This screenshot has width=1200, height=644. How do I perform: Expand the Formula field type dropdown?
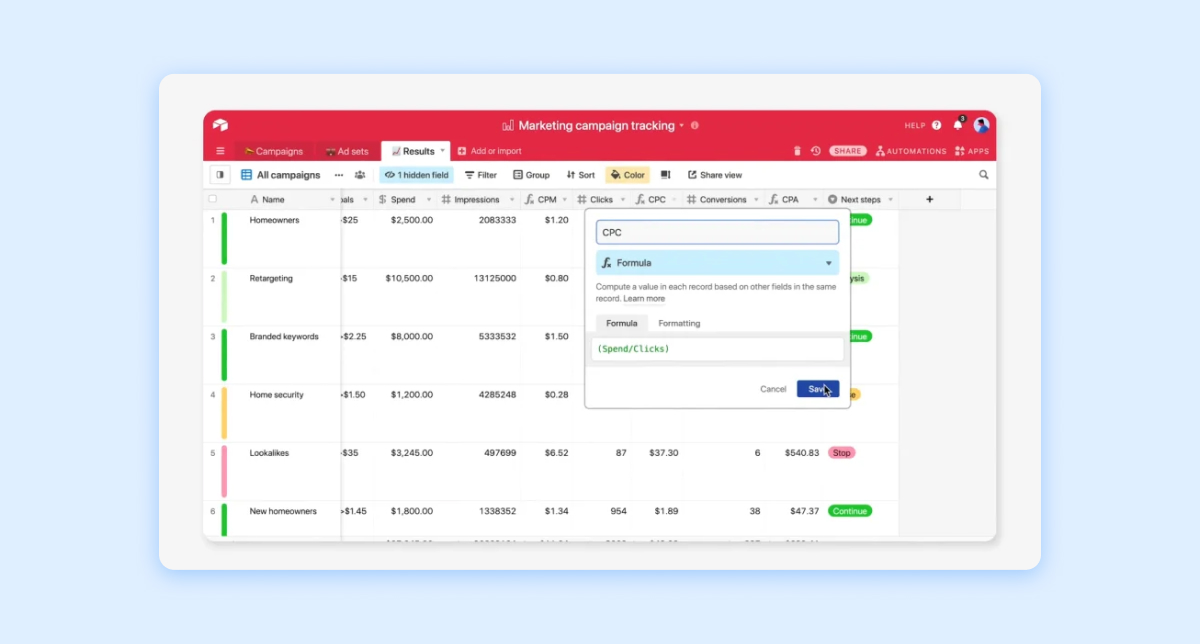point(717,263)
